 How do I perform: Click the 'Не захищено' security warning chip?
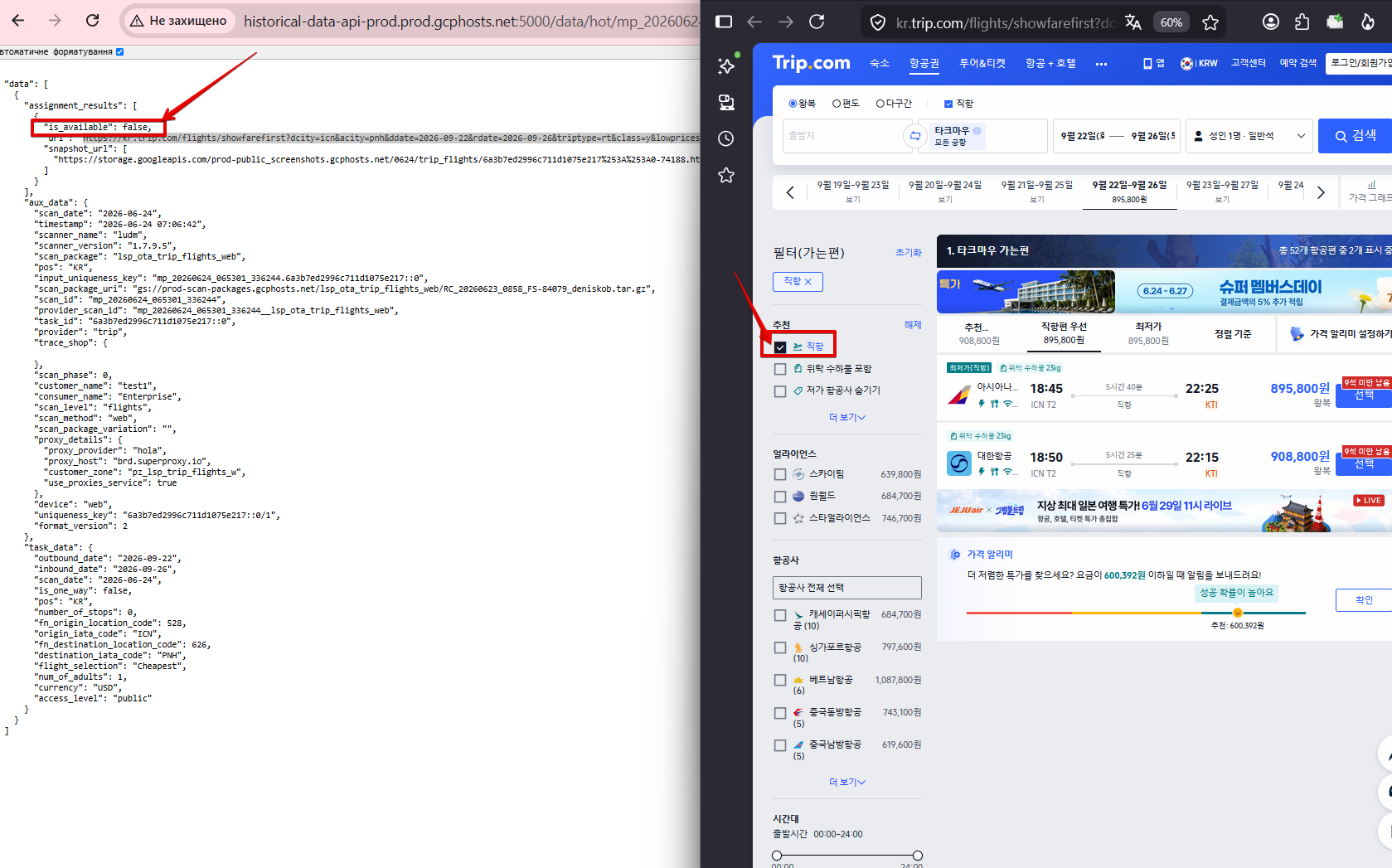[178, 21]
